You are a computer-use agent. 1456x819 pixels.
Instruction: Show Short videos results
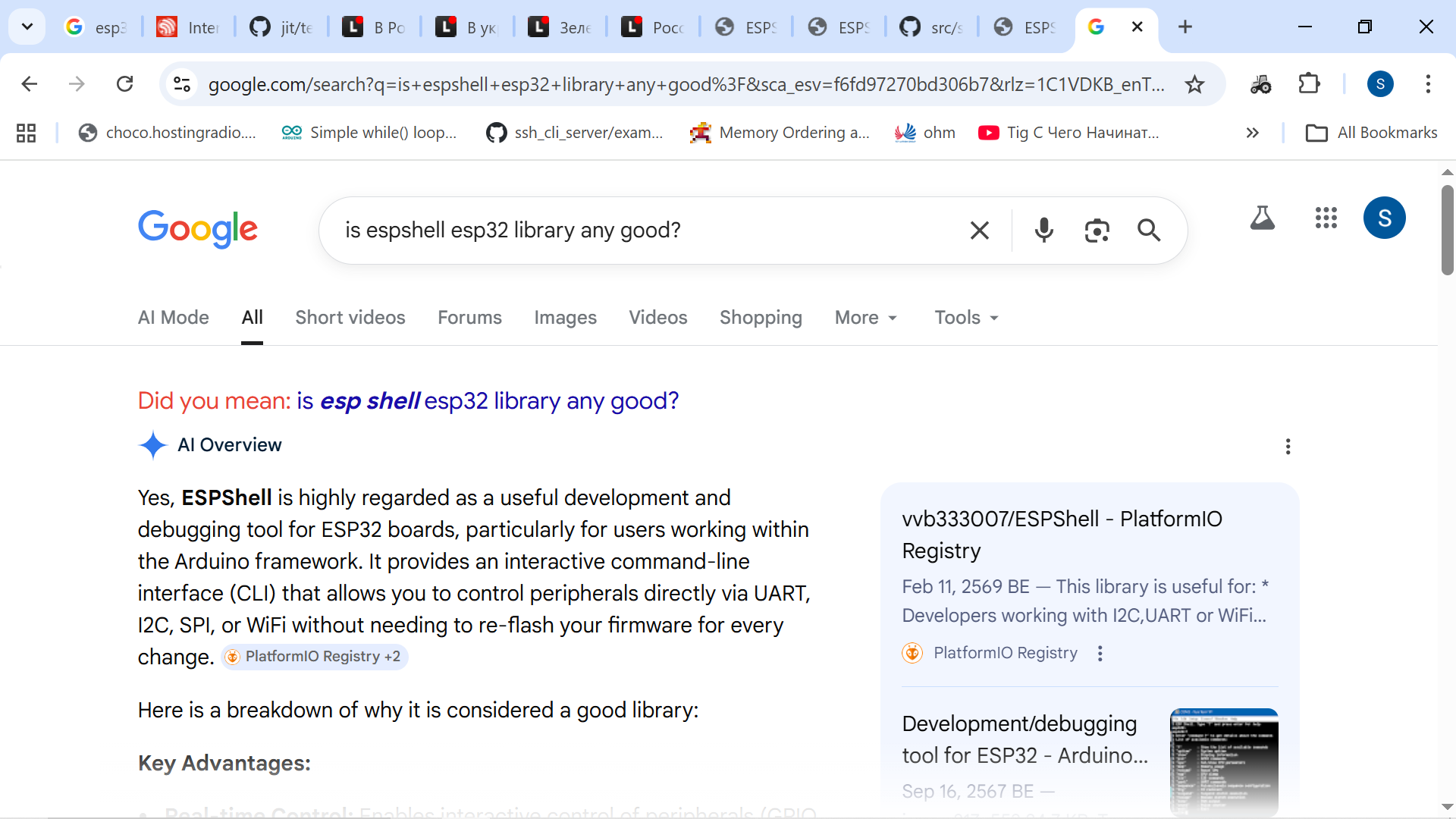[x=350, y=317]
